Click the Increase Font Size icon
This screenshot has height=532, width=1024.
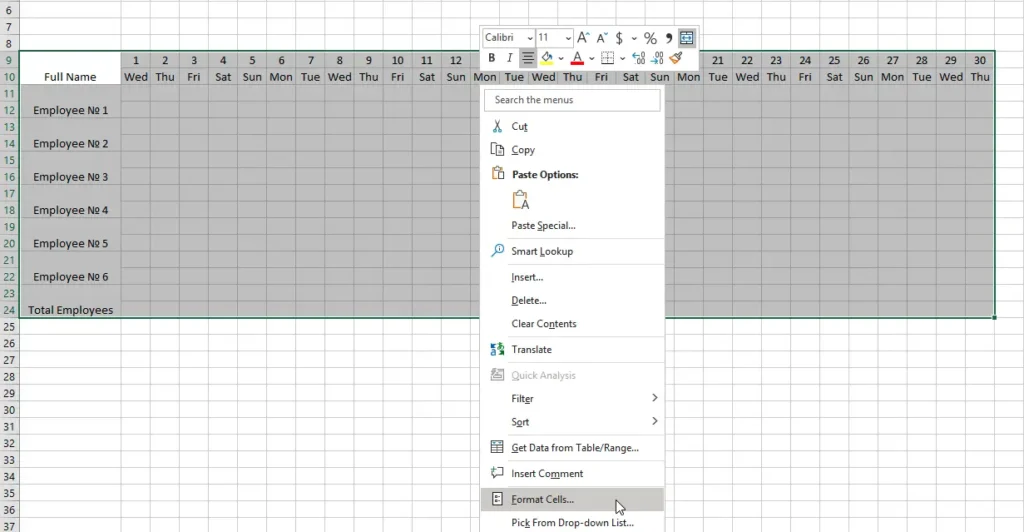click(583, 38)
